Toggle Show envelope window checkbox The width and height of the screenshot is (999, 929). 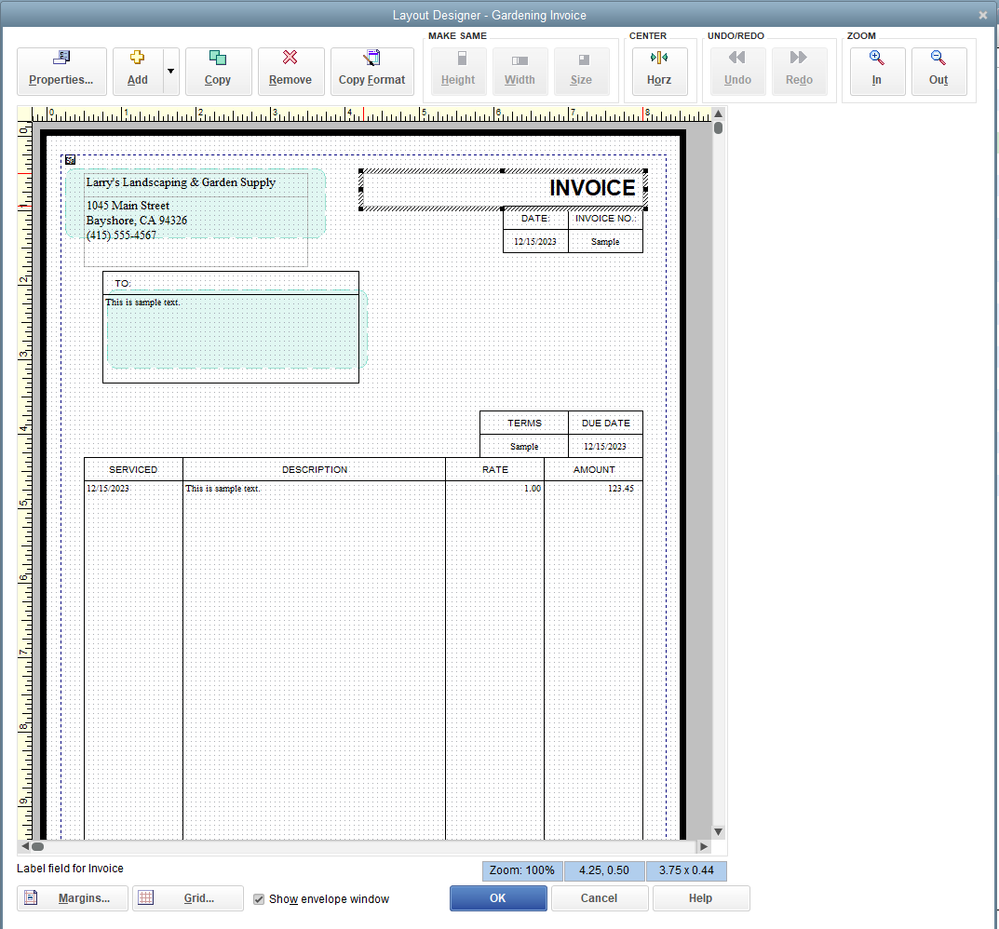pyautogui.click(x=259, y=899)
